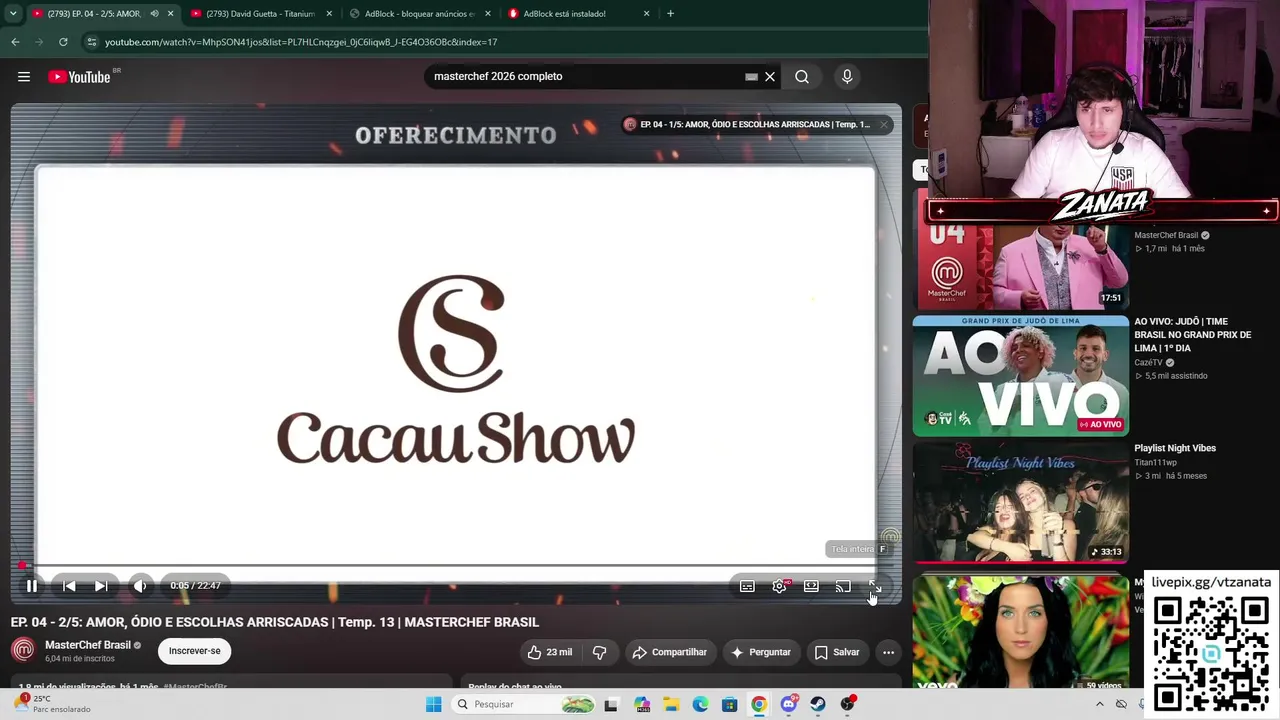
Task: Open Discord from the taskbar
Action: click(788, 704)
